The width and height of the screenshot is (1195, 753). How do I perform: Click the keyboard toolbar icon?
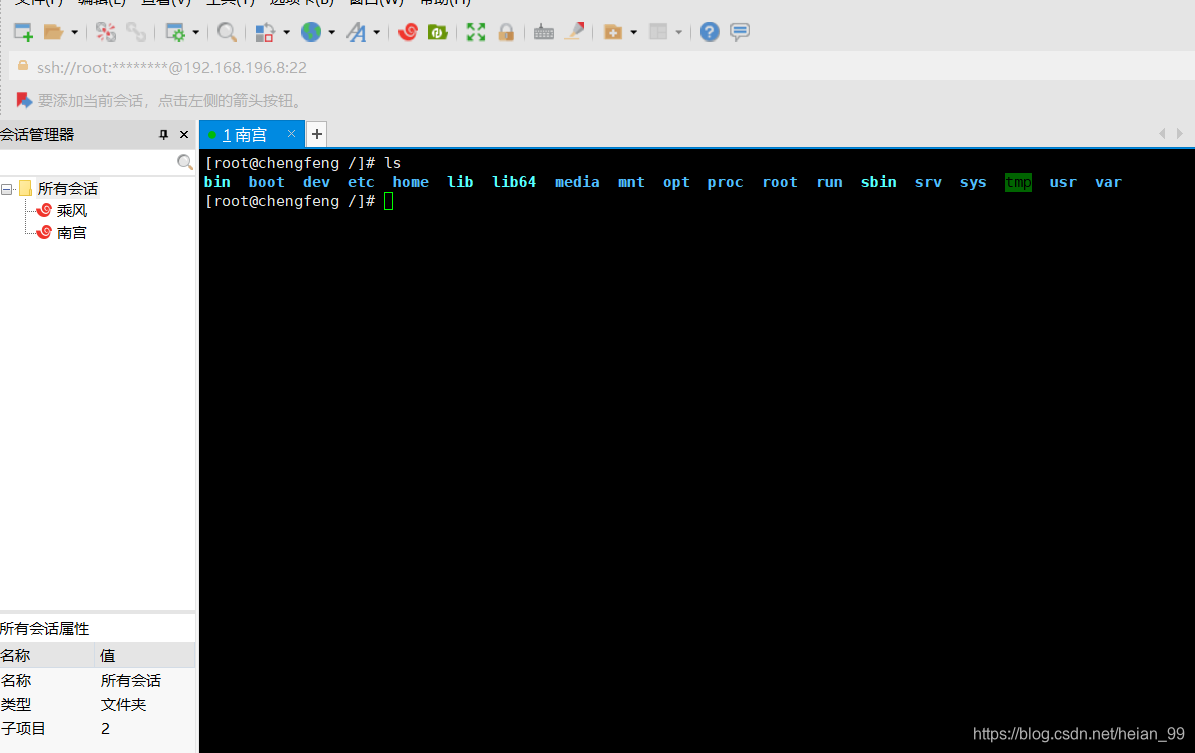pyautogui.click(x=543, y=32)
